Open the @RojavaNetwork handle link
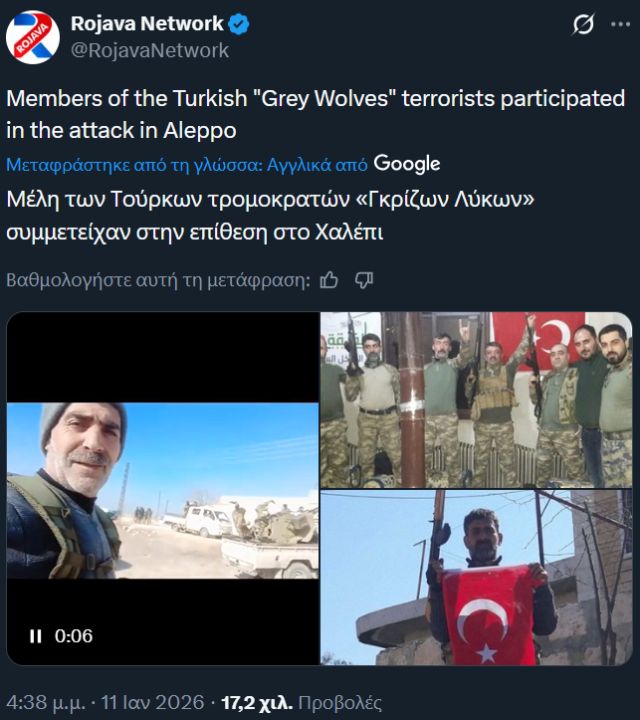640x720 pixels. pyautogui.click(x=150, y=50)
